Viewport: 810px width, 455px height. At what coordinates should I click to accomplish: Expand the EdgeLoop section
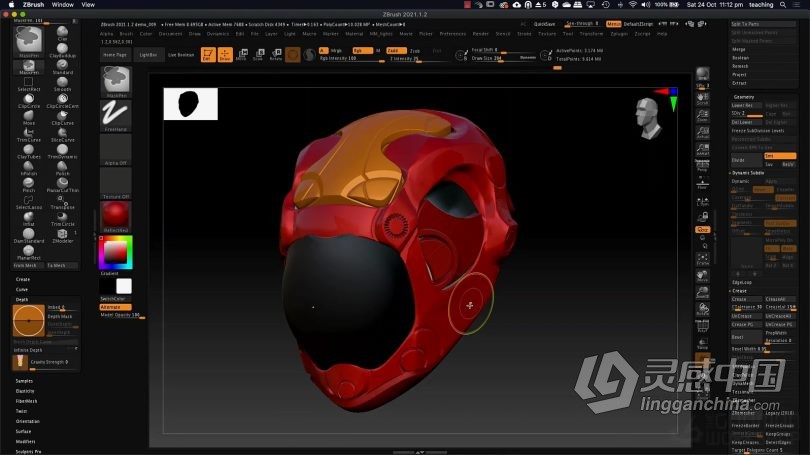click(x=741, y=283)
